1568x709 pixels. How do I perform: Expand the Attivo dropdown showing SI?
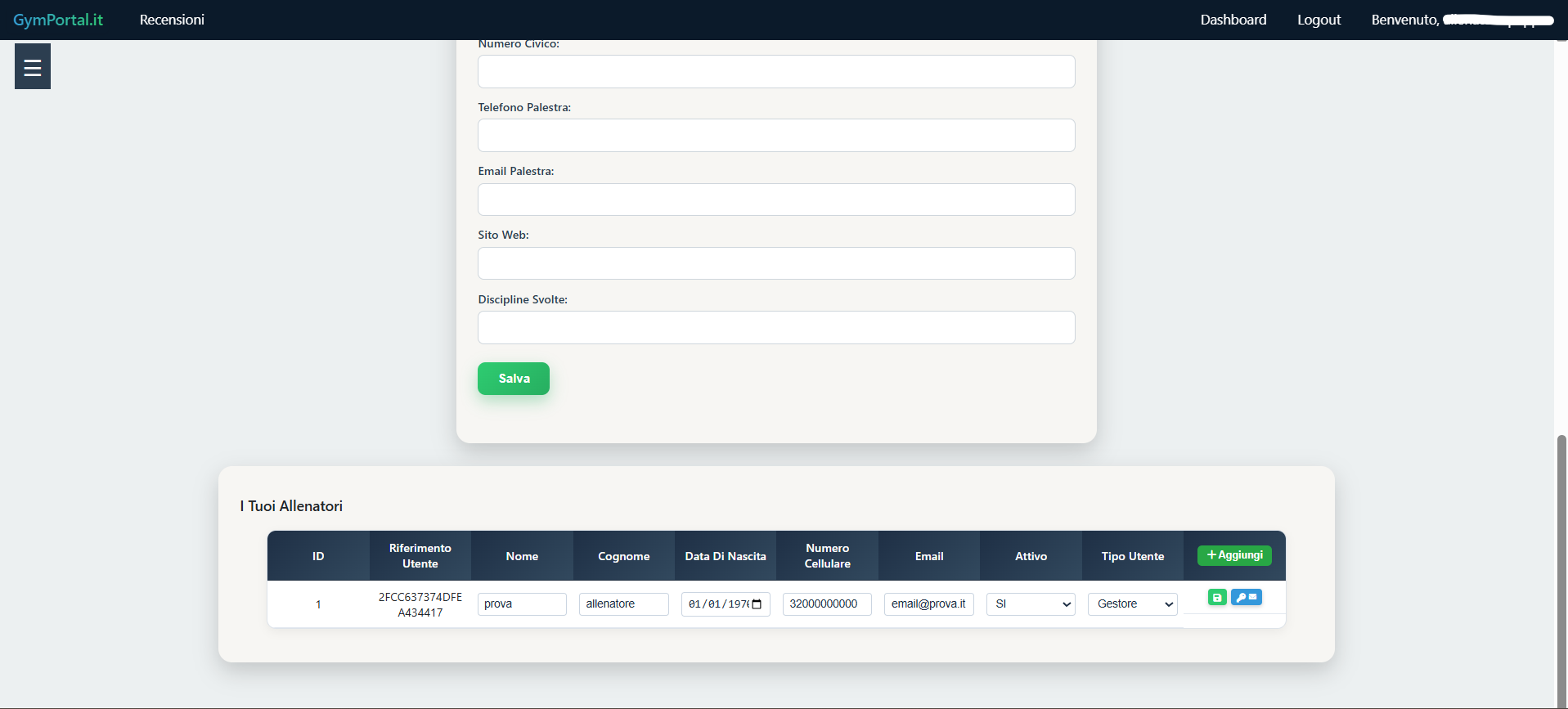(x=1031, y=604)
